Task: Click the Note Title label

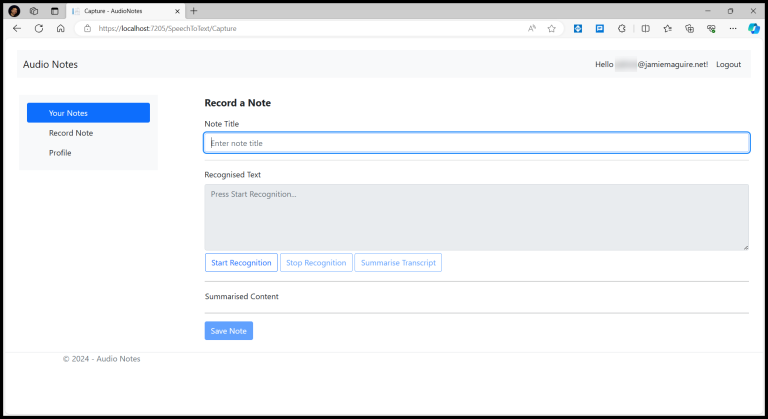Action: 222,124
